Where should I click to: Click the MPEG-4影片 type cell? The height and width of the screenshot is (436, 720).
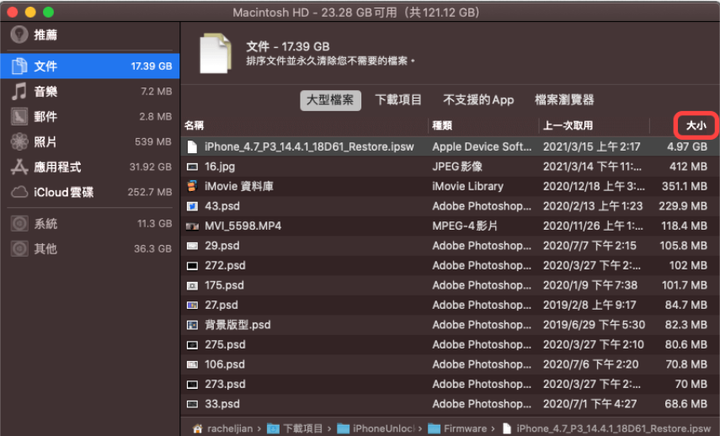(x=465, y=226)
